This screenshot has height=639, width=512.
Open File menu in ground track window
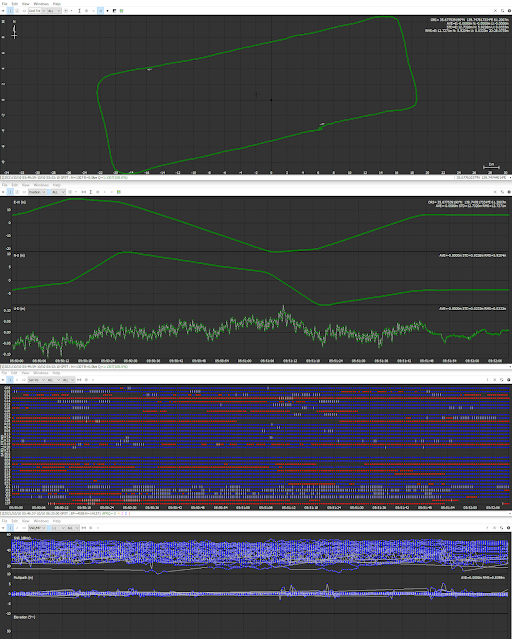(4, 4)
